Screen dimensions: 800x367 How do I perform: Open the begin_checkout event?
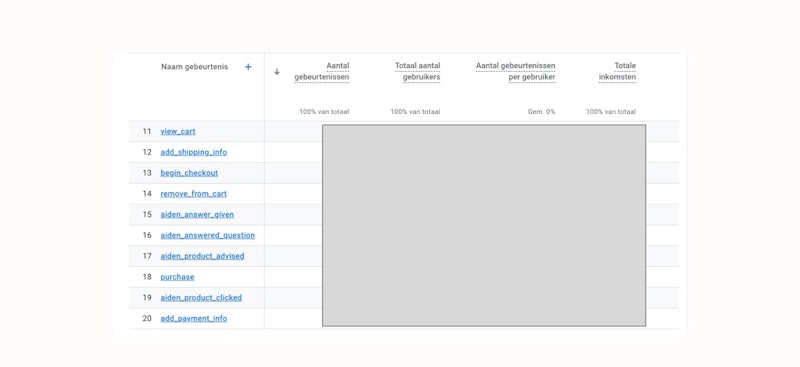pyautogui.click(x=189, y=173)
